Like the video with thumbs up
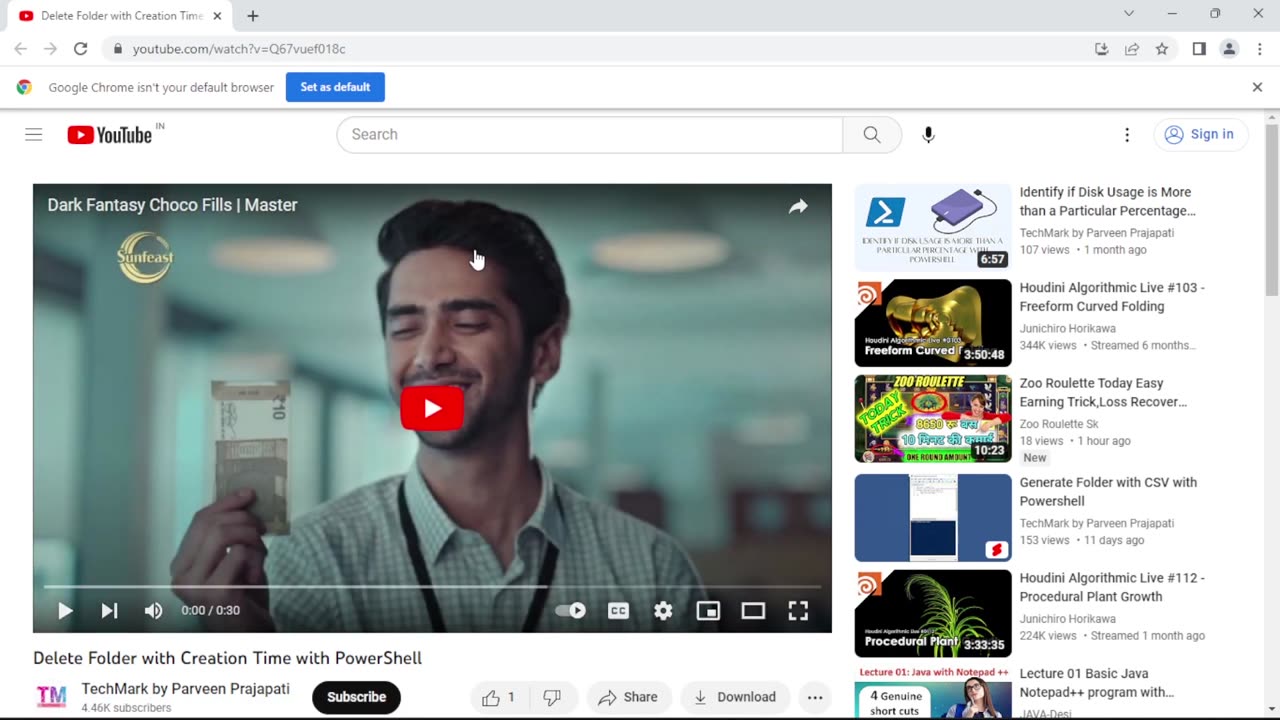 coord(498,697)
